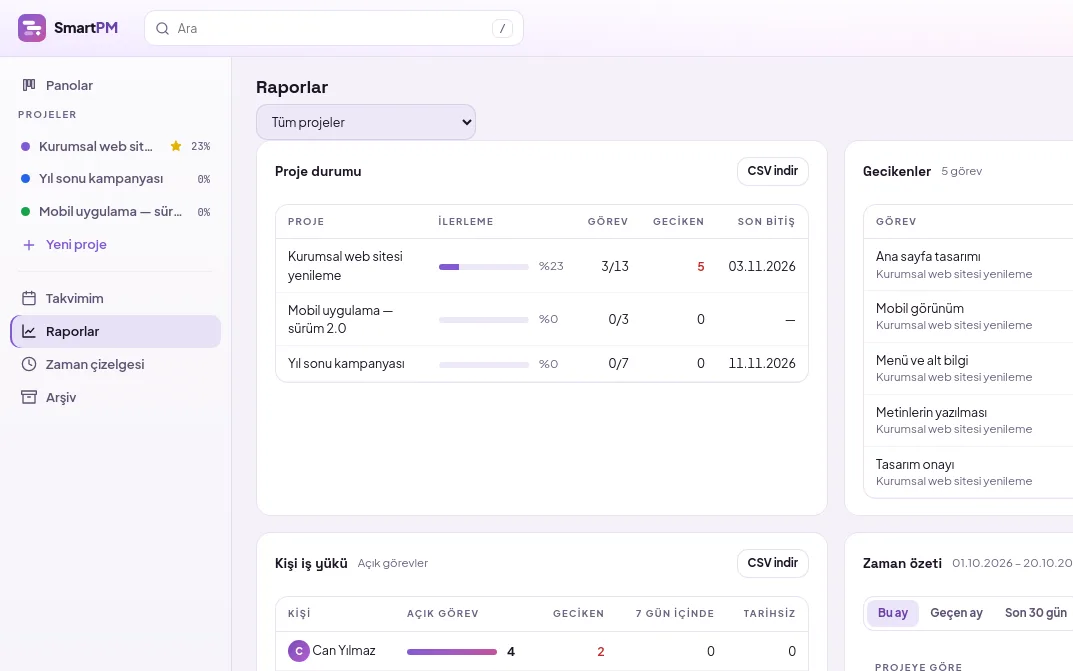The width and height of the screenshot is (1073, 671).
Task: Open the Tüm projeler dropdown
Action: pyautogui.click(x=366, y=122)
